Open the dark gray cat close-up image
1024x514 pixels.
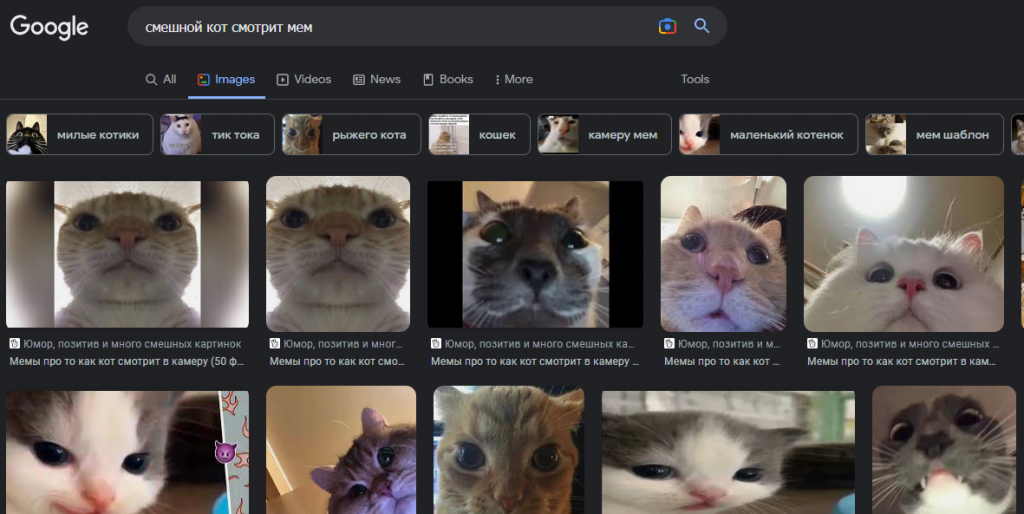(535, 254)
